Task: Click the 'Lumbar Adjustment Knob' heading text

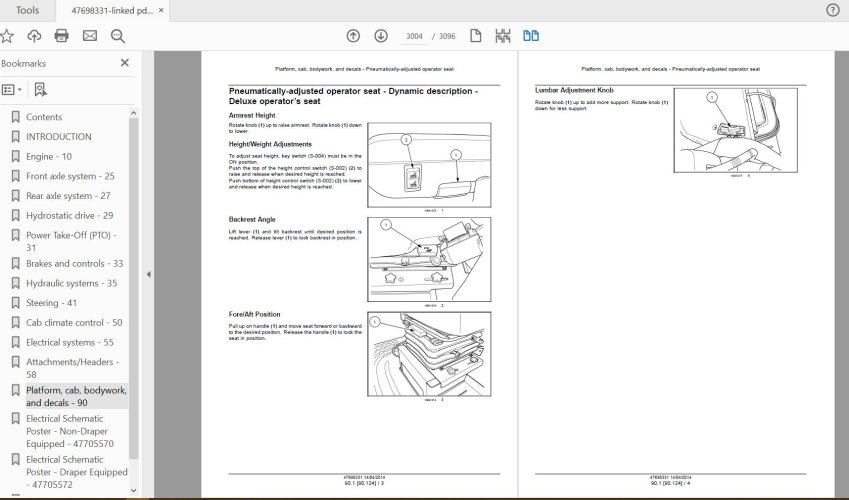Action: 574,90
